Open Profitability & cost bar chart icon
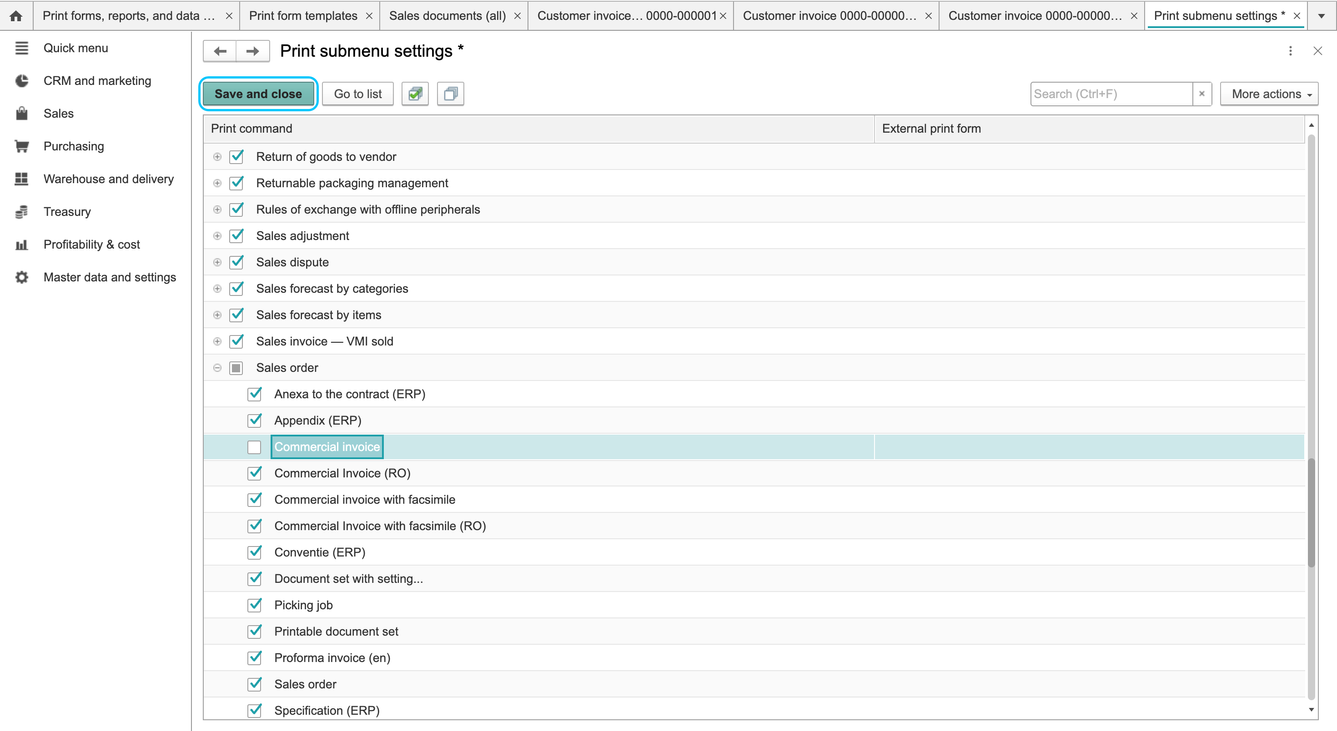 coord(21,245)
